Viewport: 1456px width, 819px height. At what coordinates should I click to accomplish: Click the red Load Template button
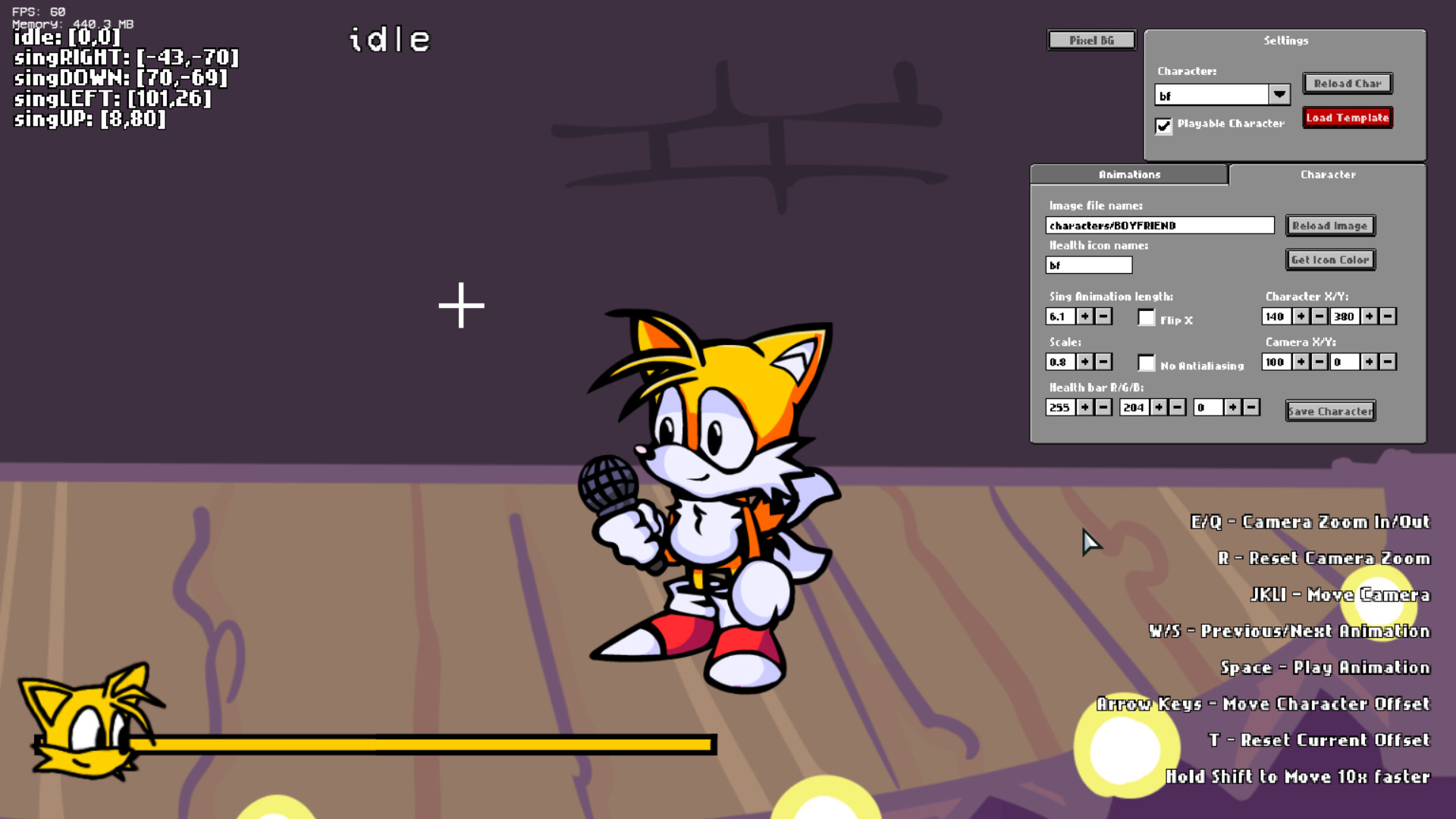tap(1347, 118)
